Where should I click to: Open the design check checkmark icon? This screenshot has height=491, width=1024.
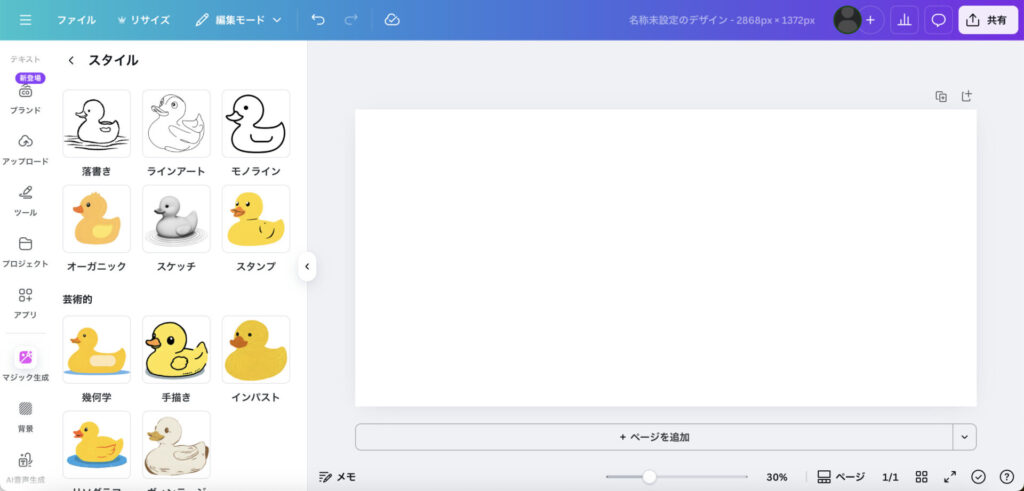pos(978,477)
